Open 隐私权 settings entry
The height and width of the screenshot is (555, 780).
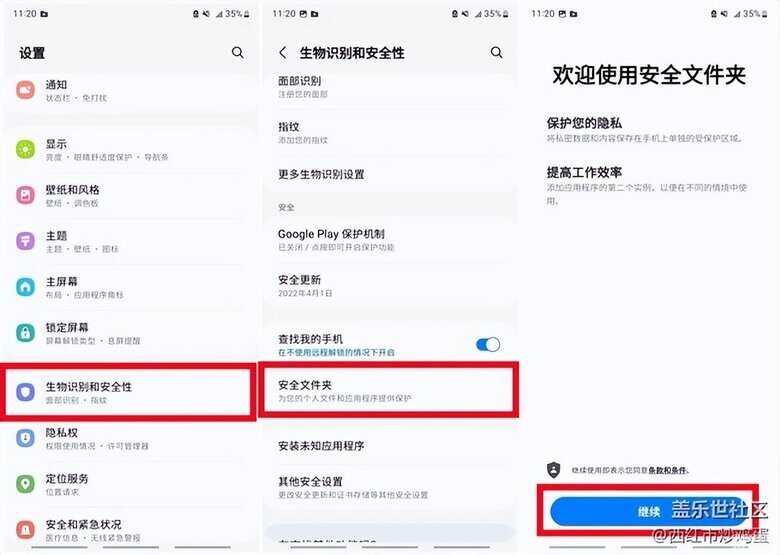(x=129, y=438)
